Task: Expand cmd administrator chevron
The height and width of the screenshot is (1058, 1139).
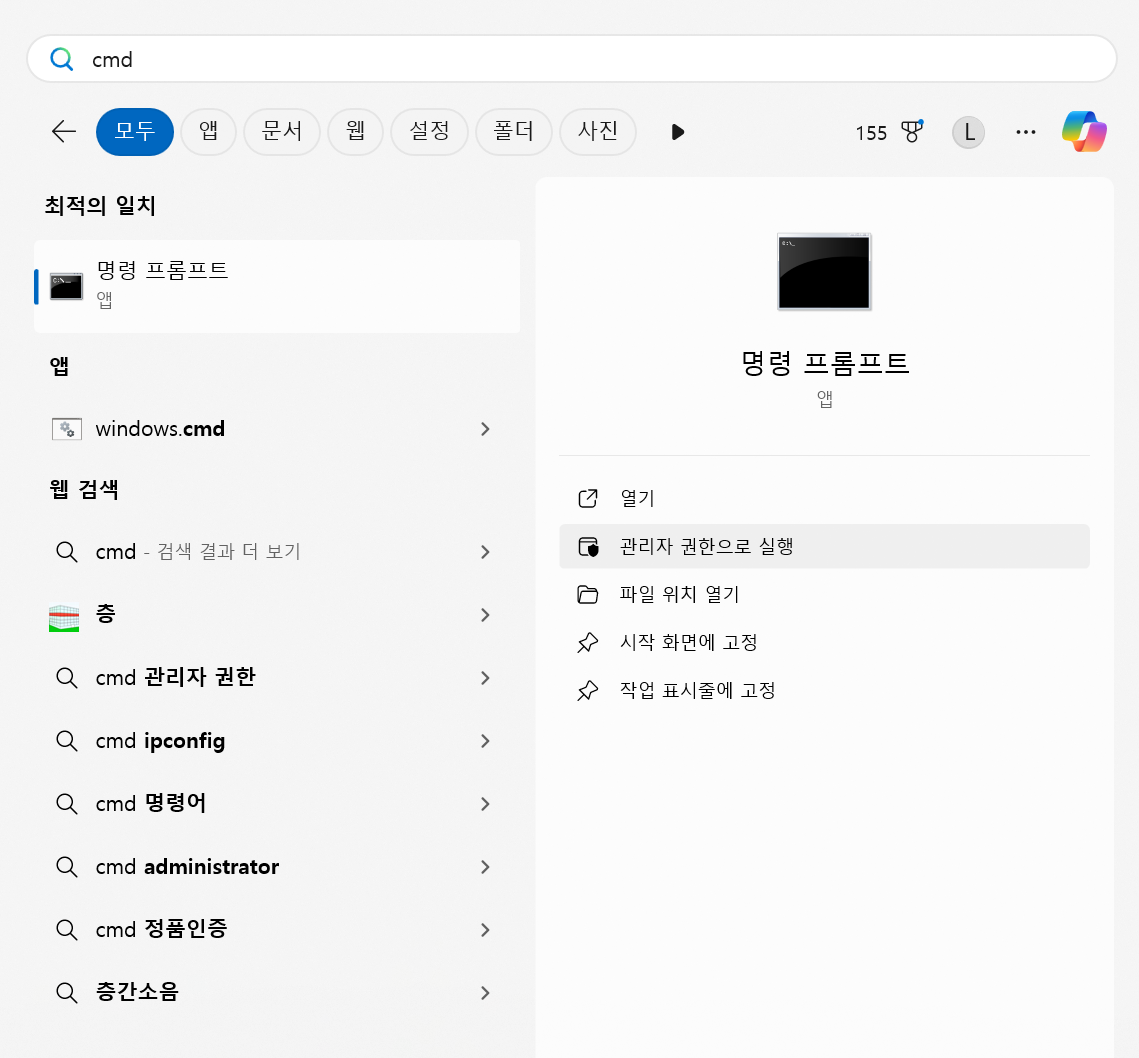Action: coord(485,867)
